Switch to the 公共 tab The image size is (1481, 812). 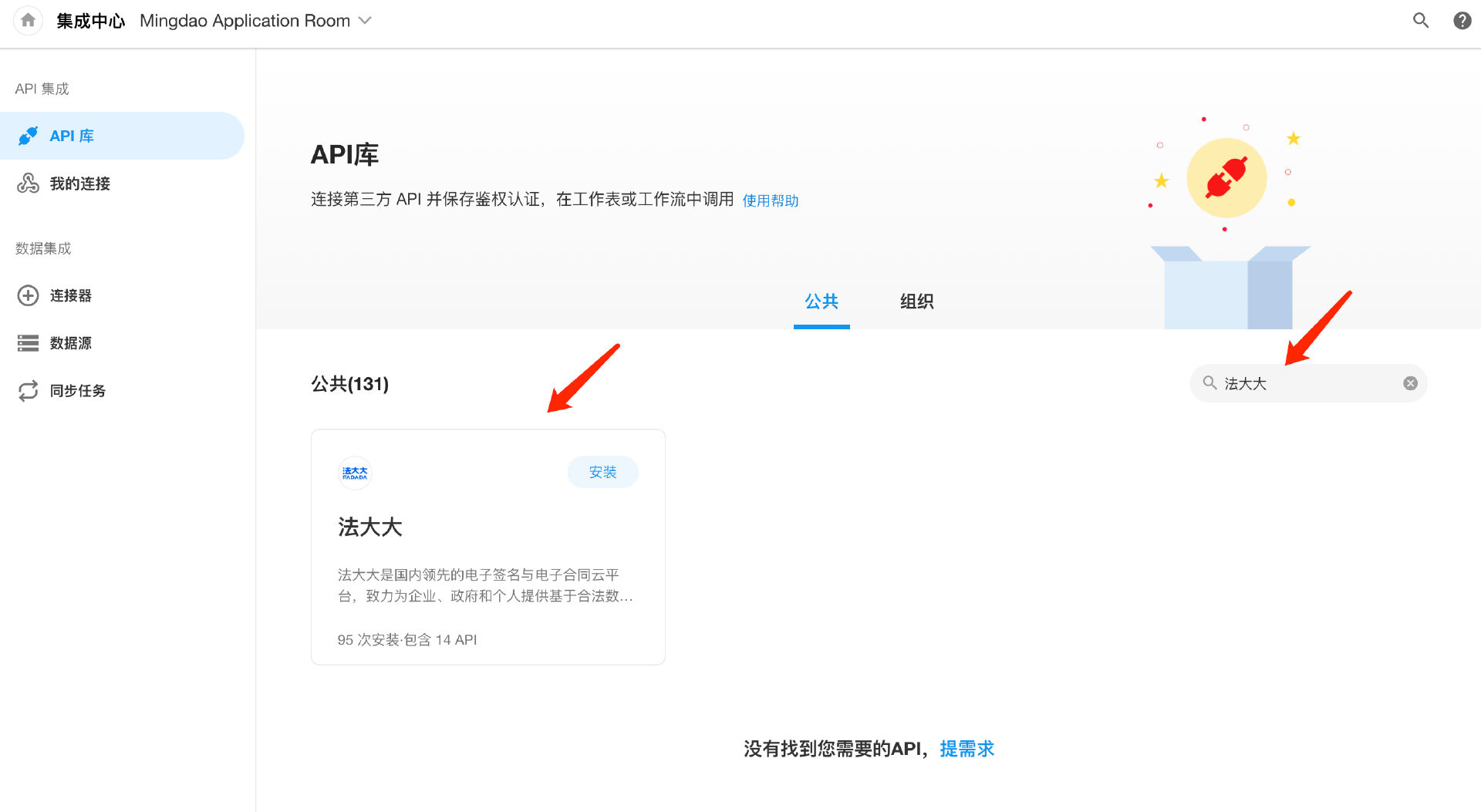pos(821,302)
